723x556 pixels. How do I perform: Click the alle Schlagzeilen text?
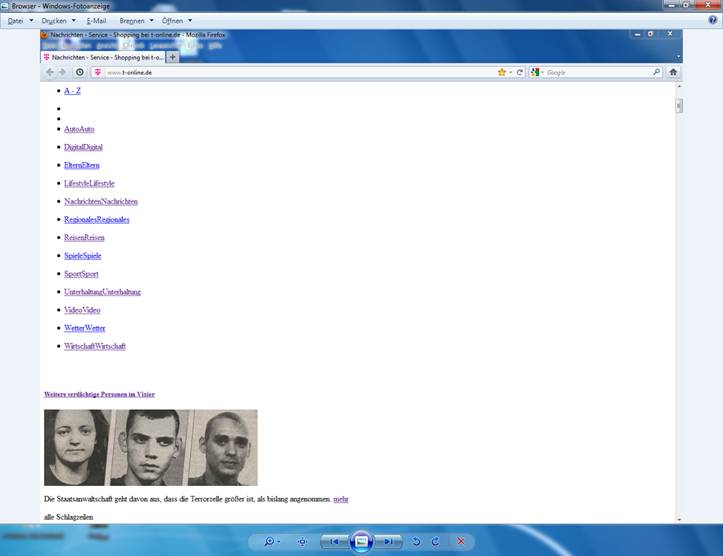(68, 517)
